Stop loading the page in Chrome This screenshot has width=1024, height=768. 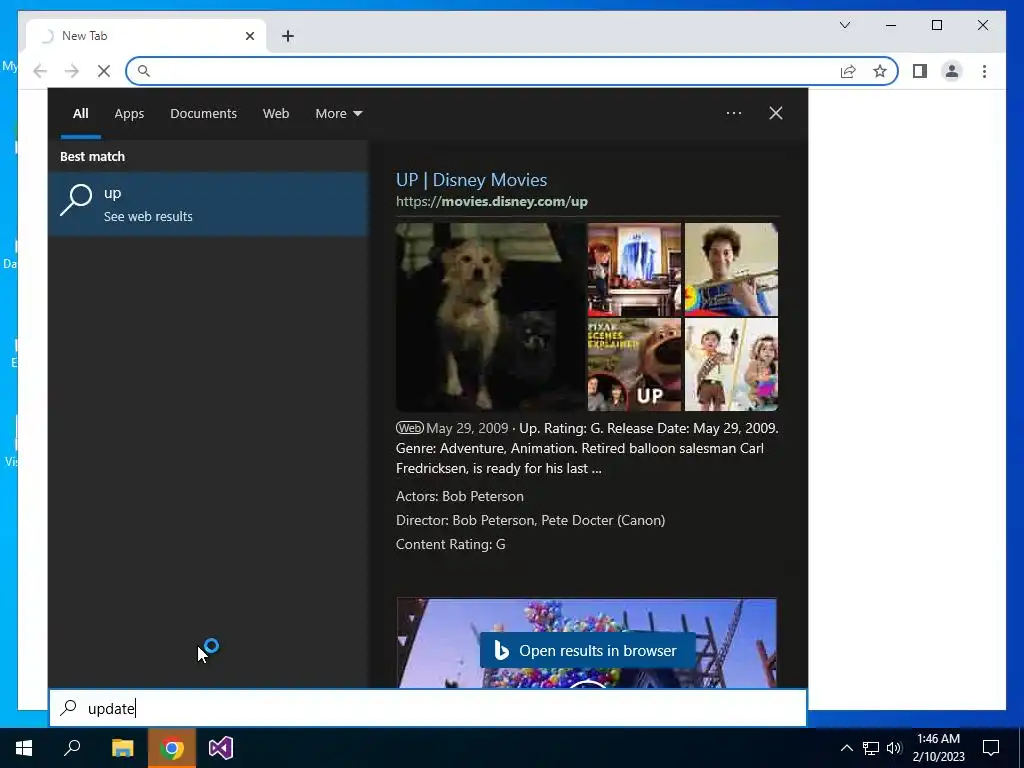pyautogui.click(x=104, y=71)
